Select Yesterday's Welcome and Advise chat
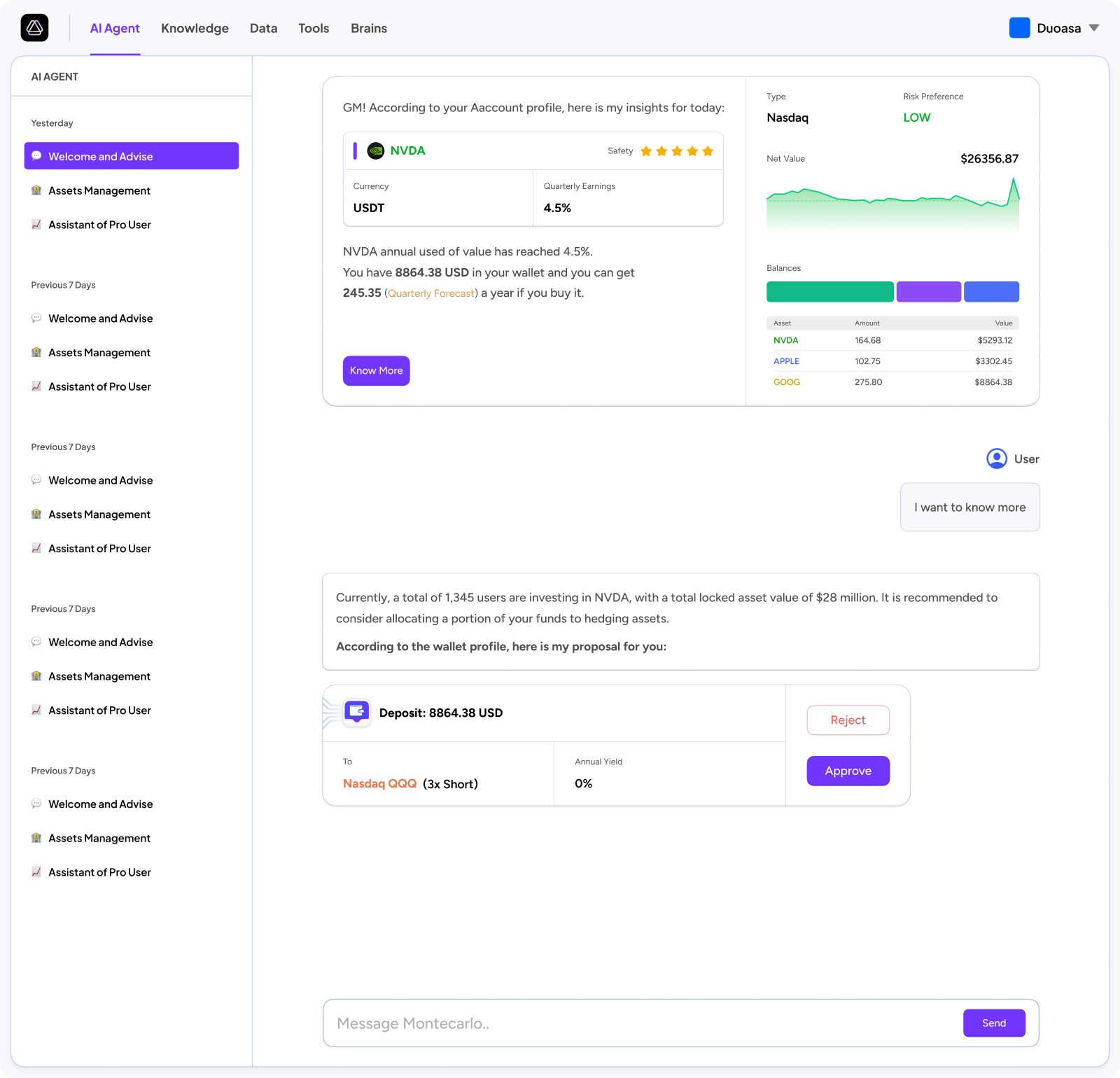1120x1078 pixels. 132,156
